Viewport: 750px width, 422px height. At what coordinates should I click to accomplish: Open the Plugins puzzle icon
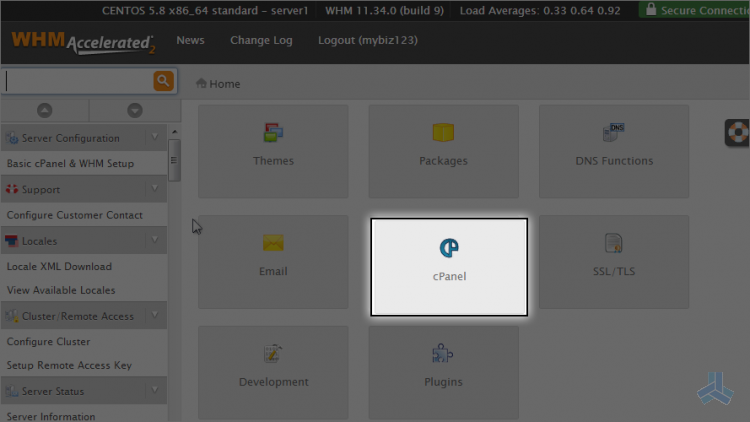click(443, 354)
